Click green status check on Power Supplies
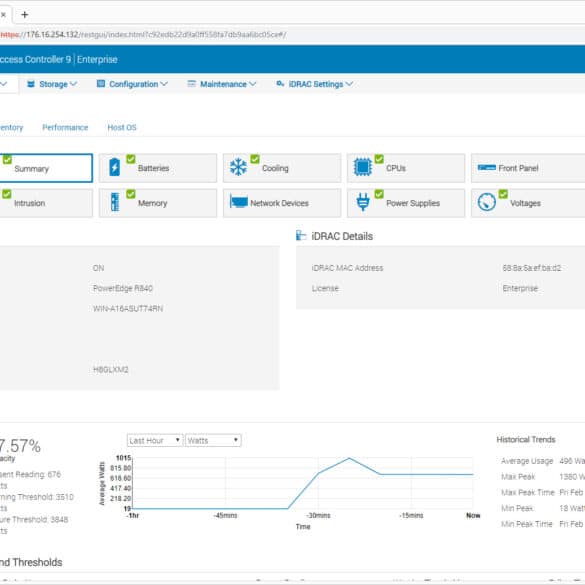This screenshot has width=585, height=585. click(x=379, y=194)
